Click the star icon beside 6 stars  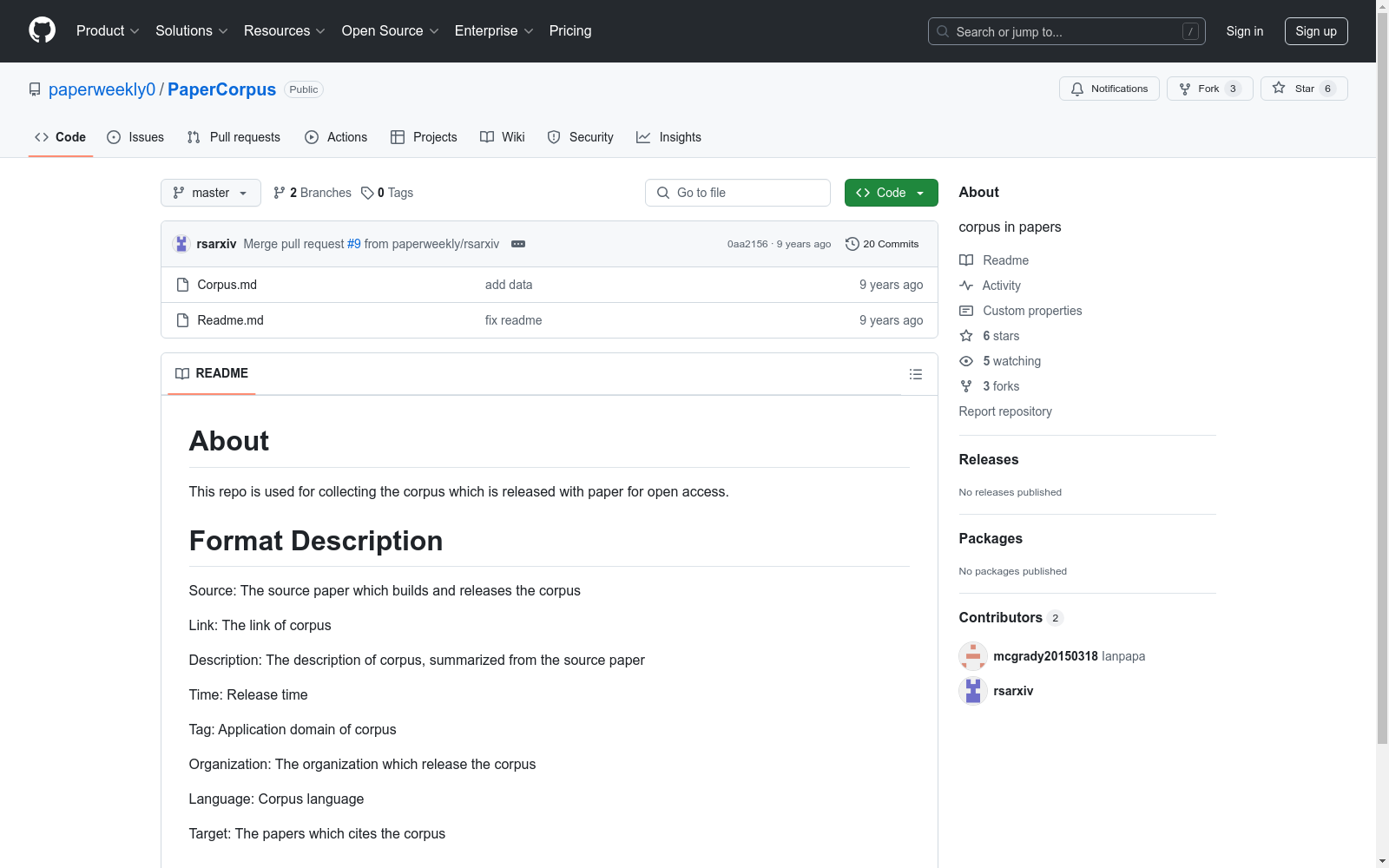coord(966,336)
